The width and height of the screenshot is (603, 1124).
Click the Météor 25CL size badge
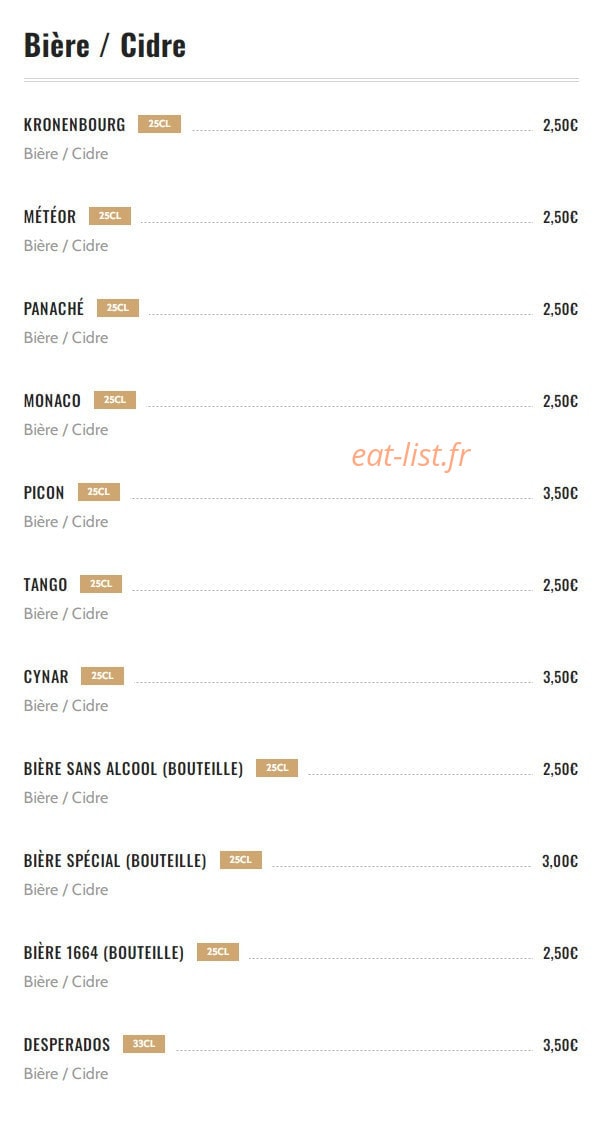tap(110, 216)
